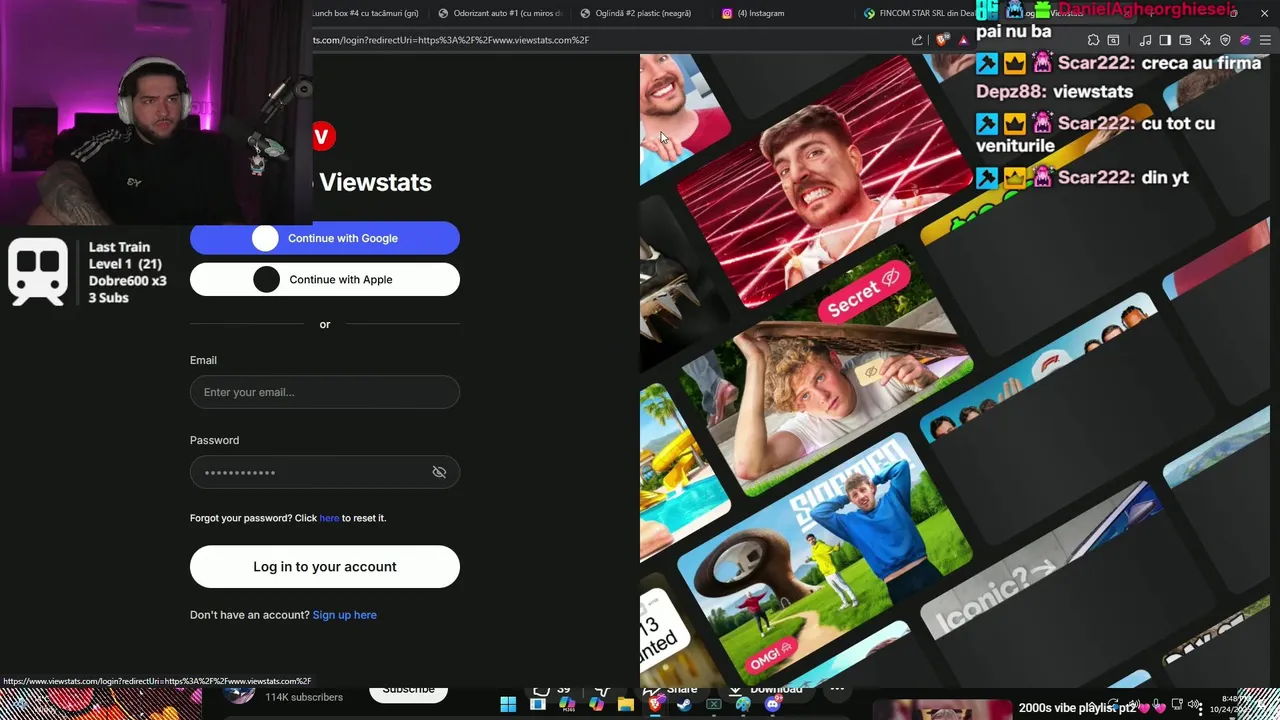This screenshot has height=720, width=1280.
Task: Open the browser media control music icon
Action: [1146, 40]
